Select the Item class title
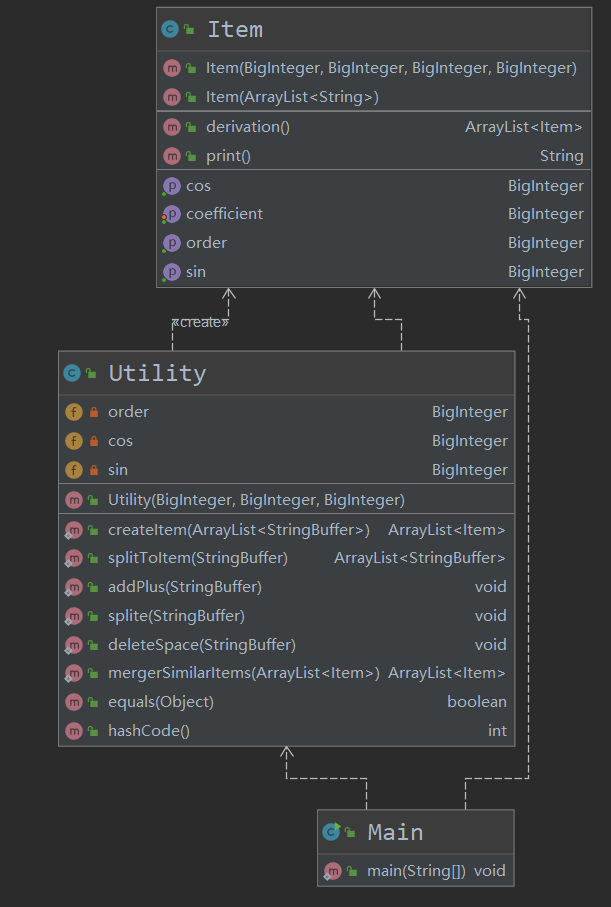611x907 pixels. [235, 30]
